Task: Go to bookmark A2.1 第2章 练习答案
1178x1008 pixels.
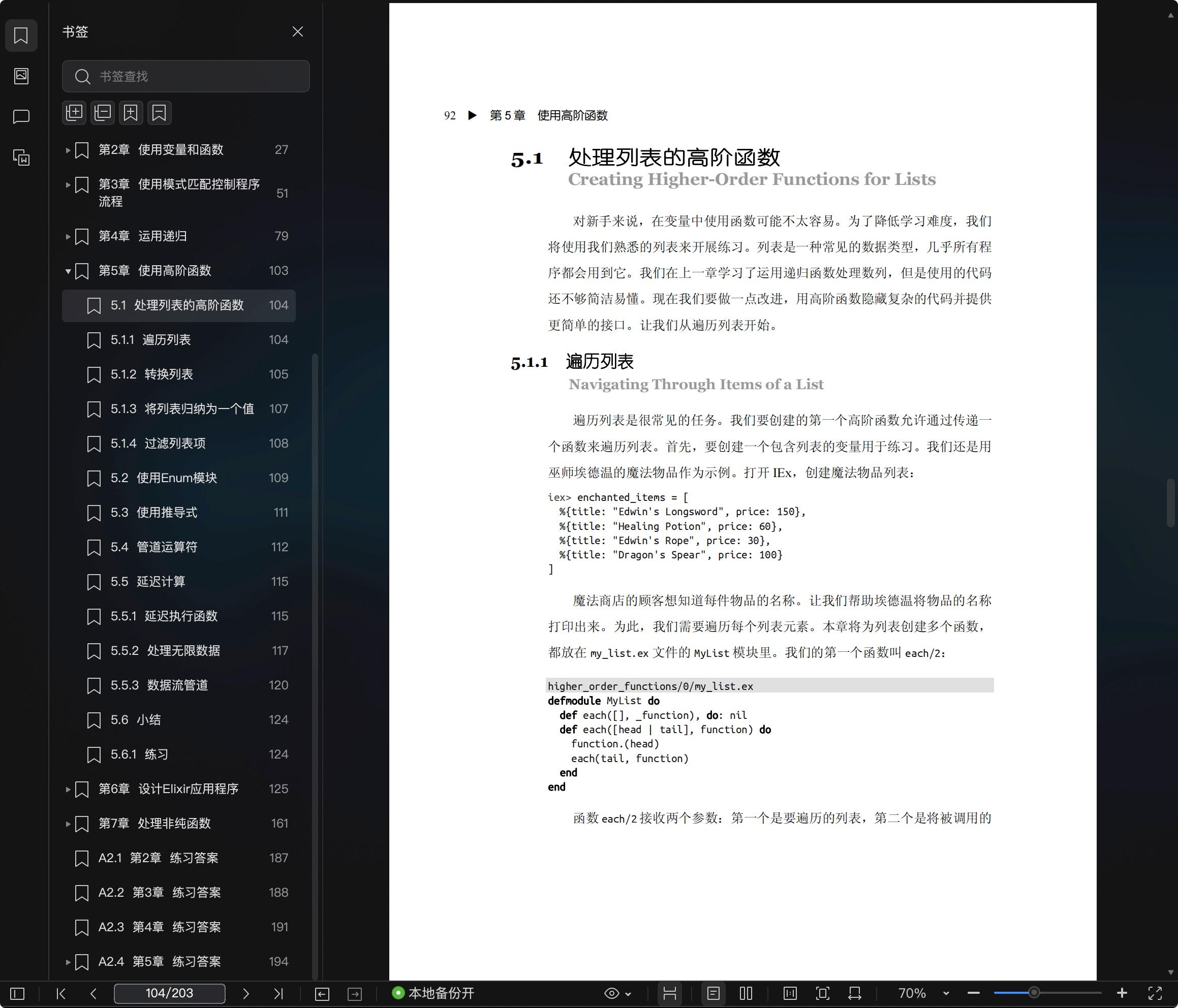Action: 178,858
